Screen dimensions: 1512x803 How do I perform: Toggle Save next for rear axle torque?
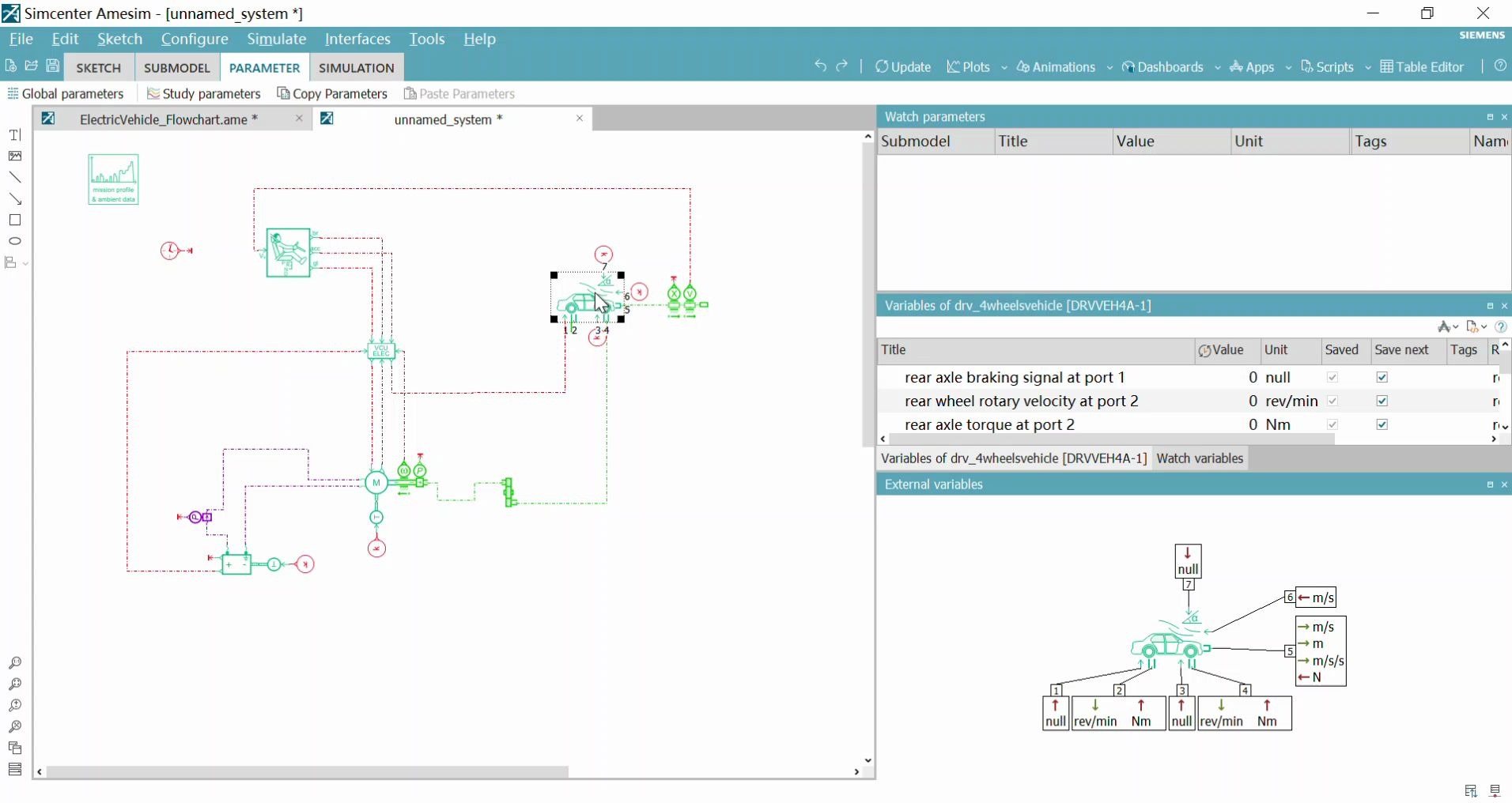[1382, 425]
